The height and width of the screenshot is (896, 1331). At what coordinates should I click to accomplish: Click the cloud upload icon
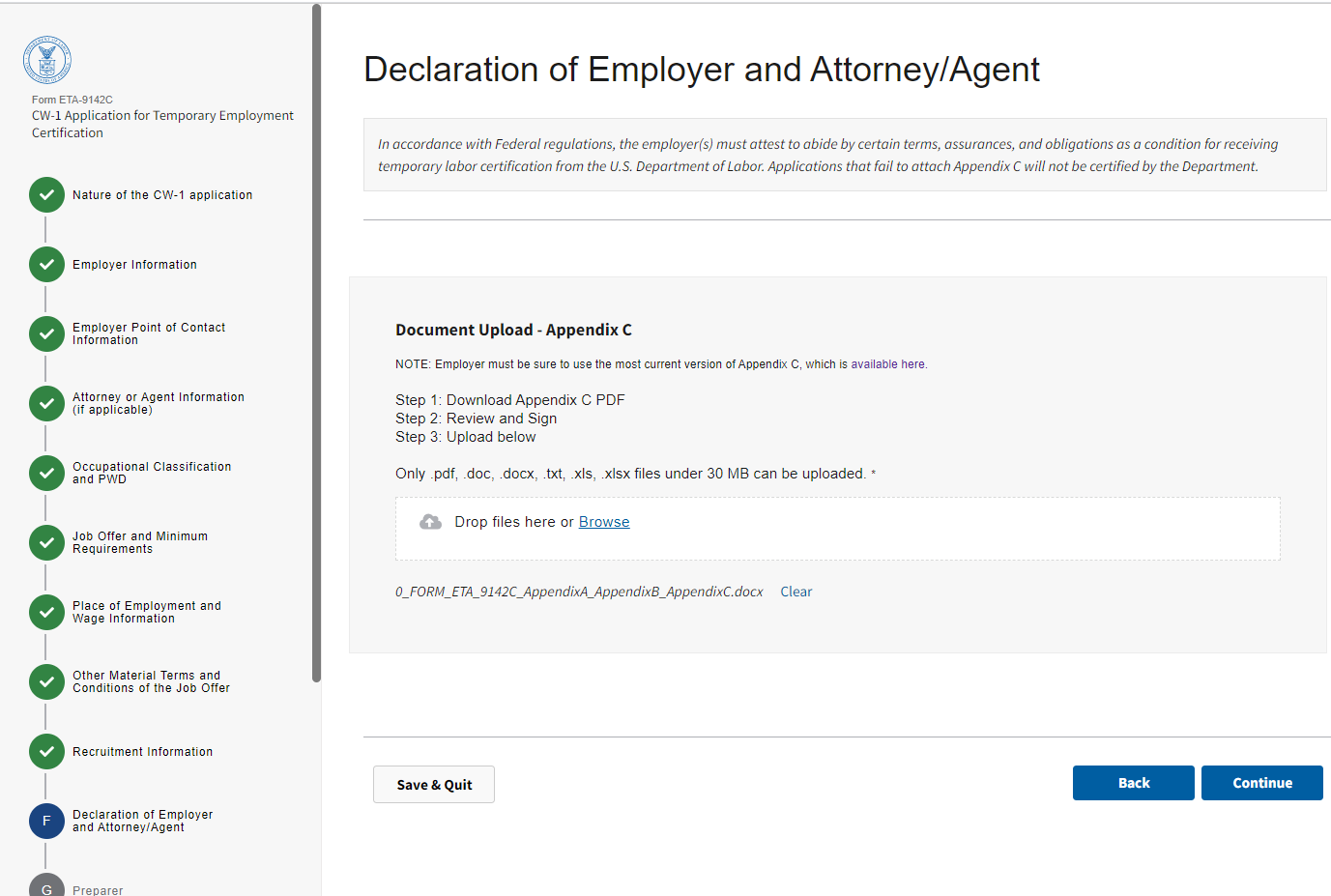[x=430, y=522]
